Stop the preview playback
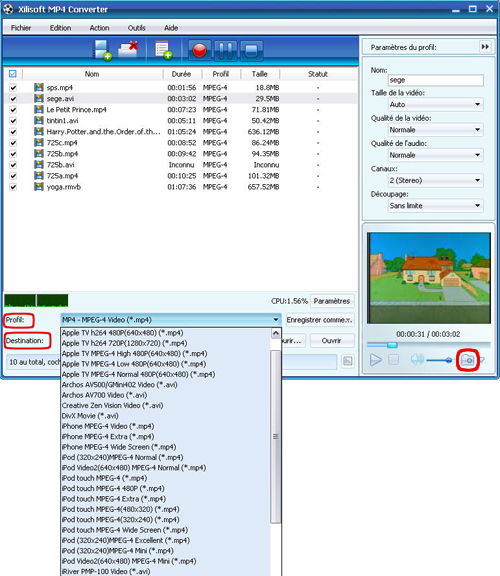 click(x=393, y=360)
